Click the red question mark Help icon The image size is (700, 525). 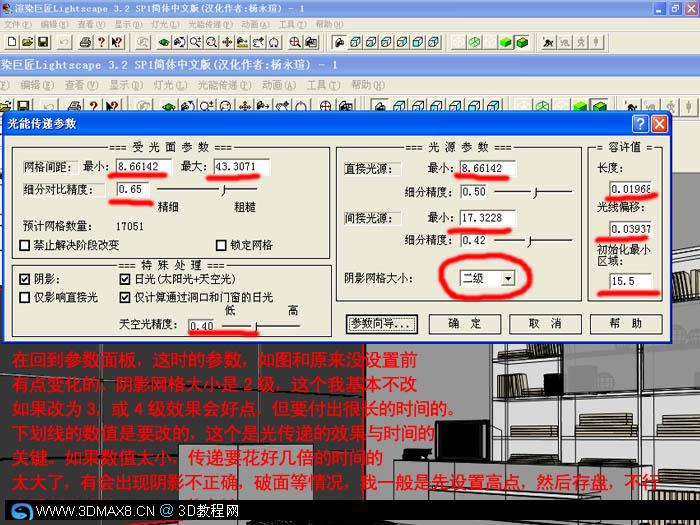[101, 42]
